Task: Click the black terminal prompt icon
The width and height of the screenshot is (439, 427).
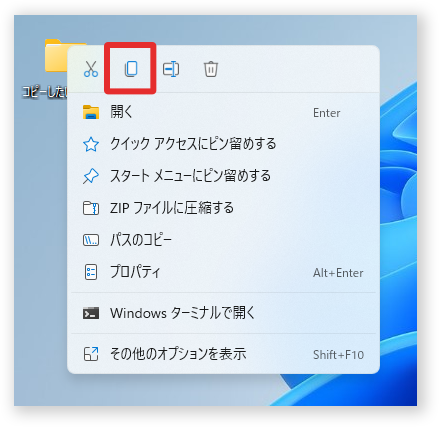Action: click(x=91, y=313)
